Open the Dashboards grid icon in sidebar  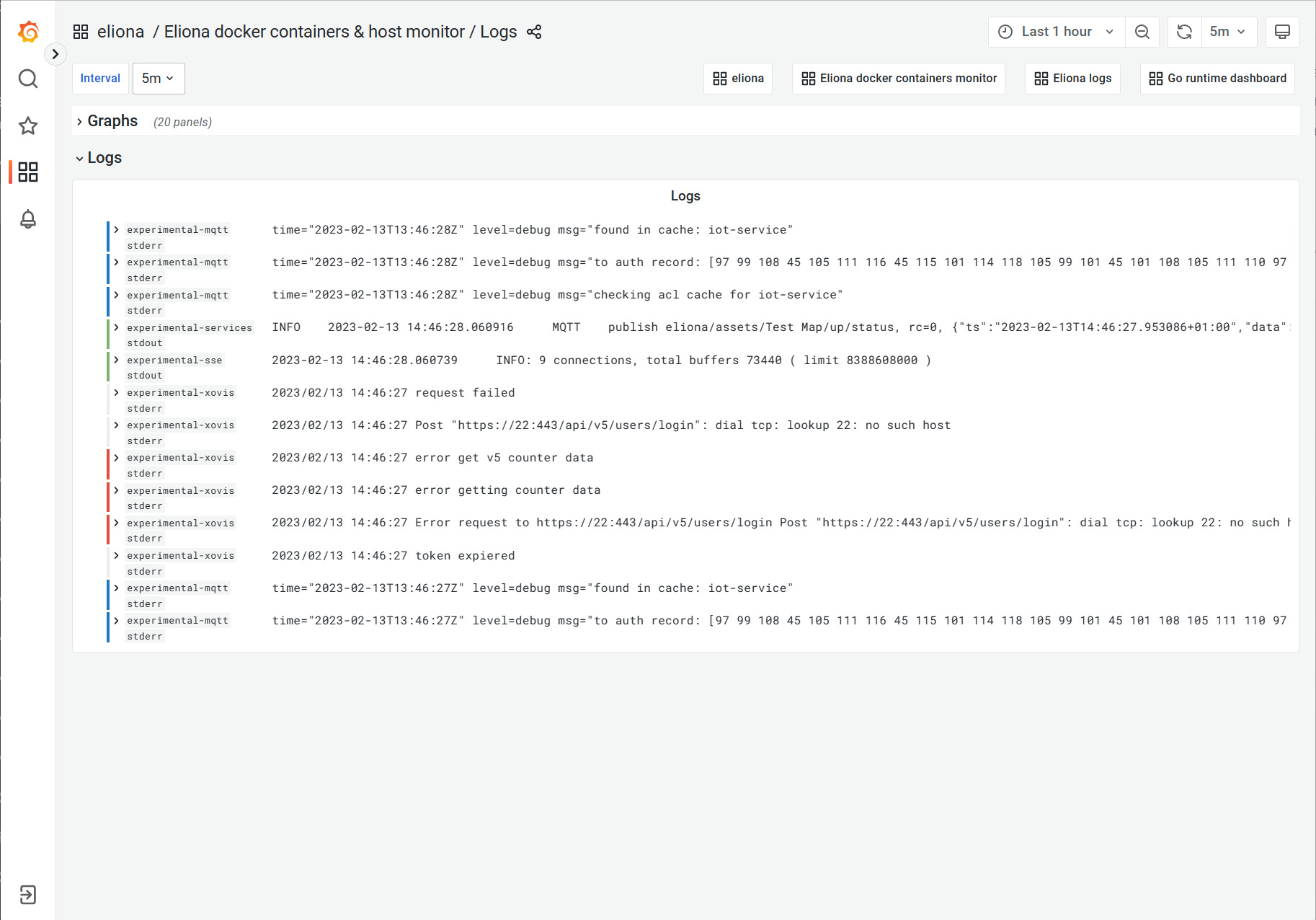tap(28, 172)
